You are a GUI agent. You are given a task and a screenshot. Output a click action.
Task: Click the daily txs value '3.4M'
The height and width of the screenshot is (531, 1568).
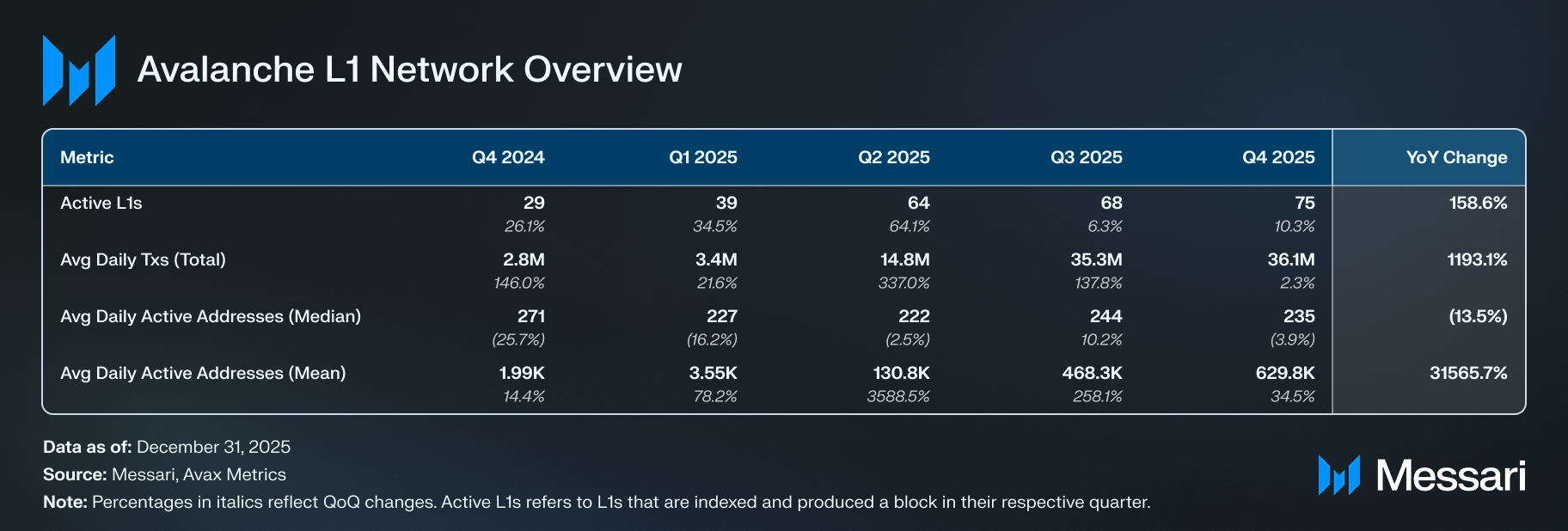716,259
